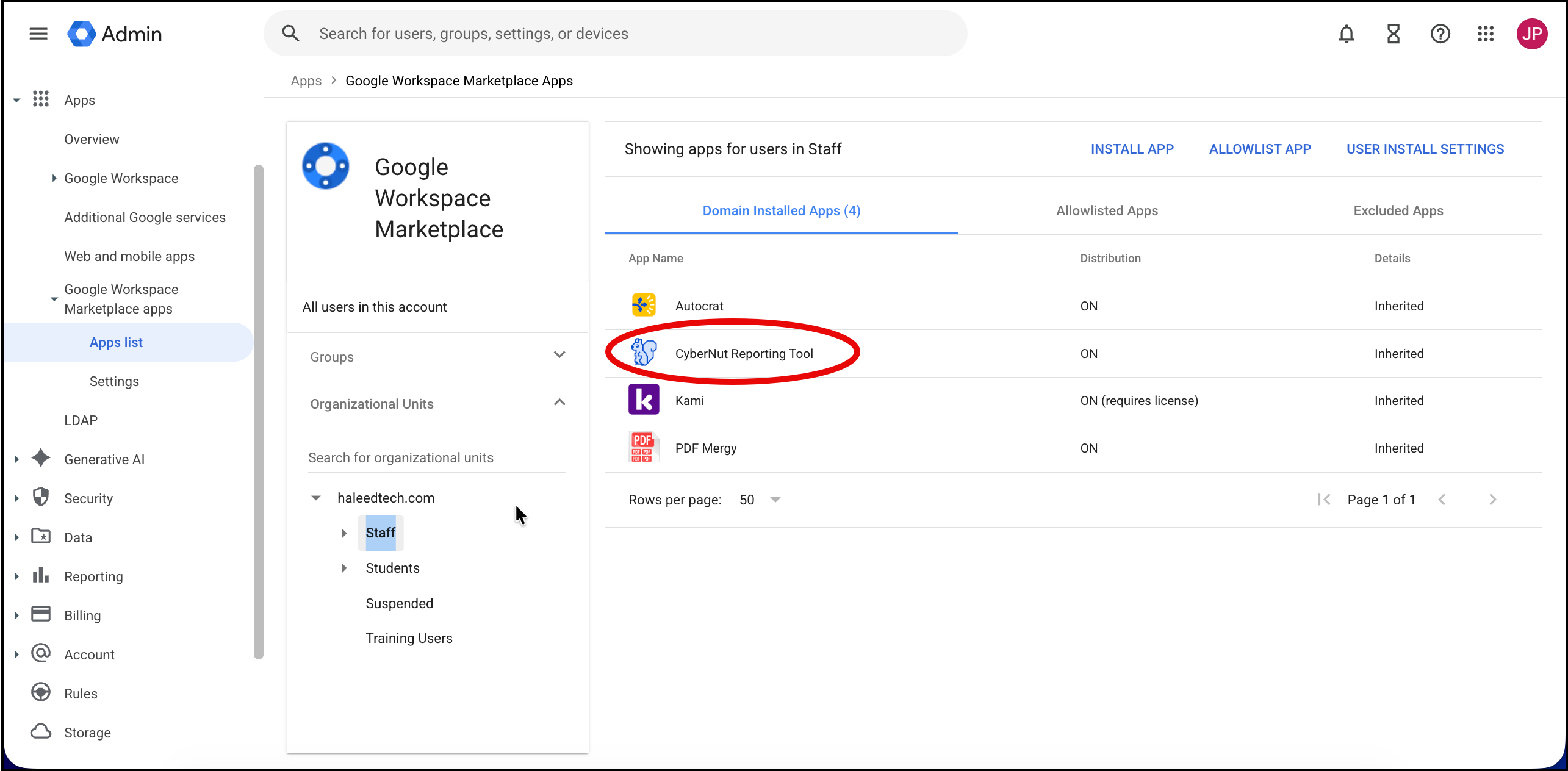Click the Storage cloud icon
The width and height of the screenshot is (1568, 771).
41,731
